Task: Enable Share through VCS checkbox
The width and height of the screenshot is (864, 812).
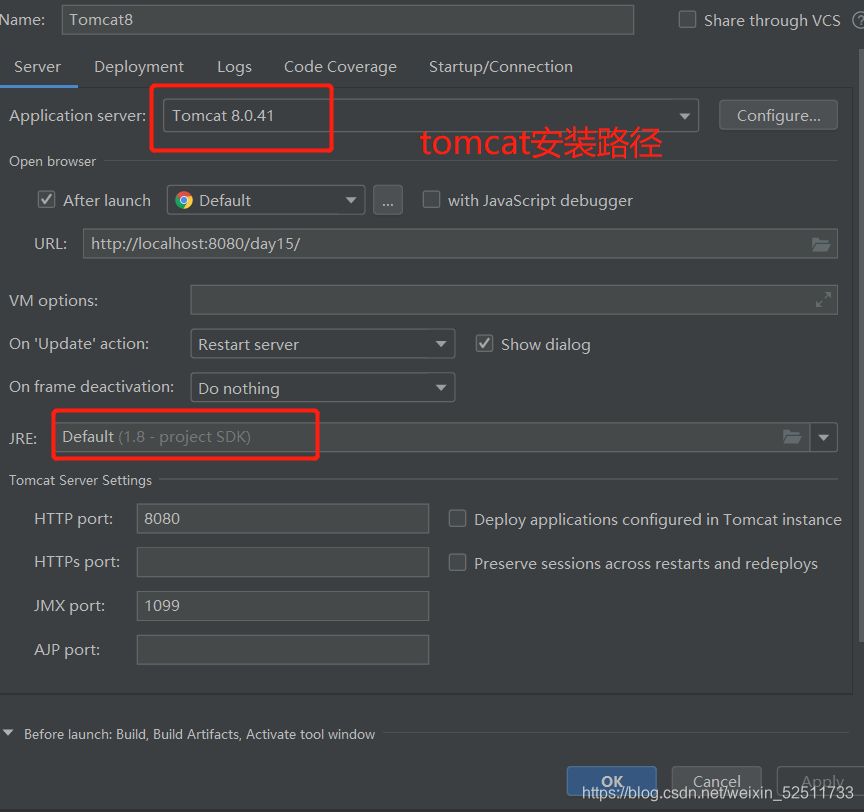Action: [687, 19]
